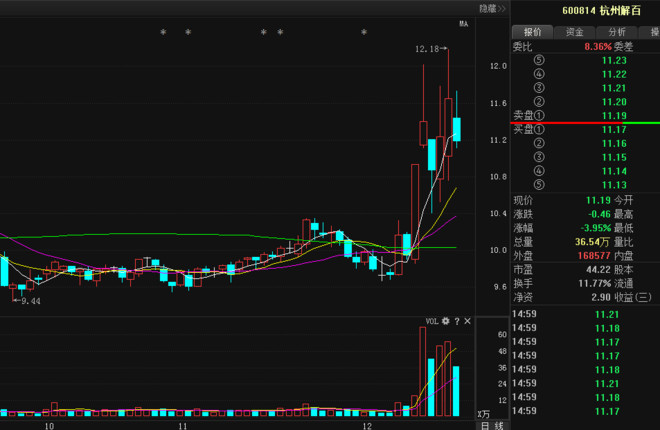Switch to the 分析 tab
The image size is (660, 430).
point(617,32)
